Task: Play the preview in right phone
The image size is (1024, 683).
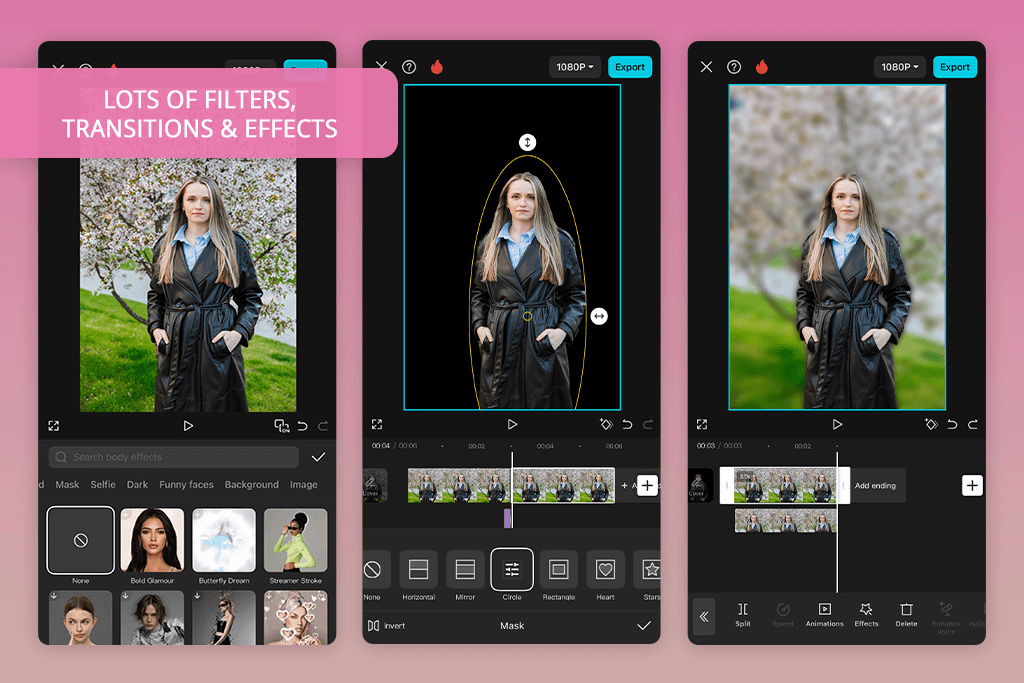Action: coord(837,424)
